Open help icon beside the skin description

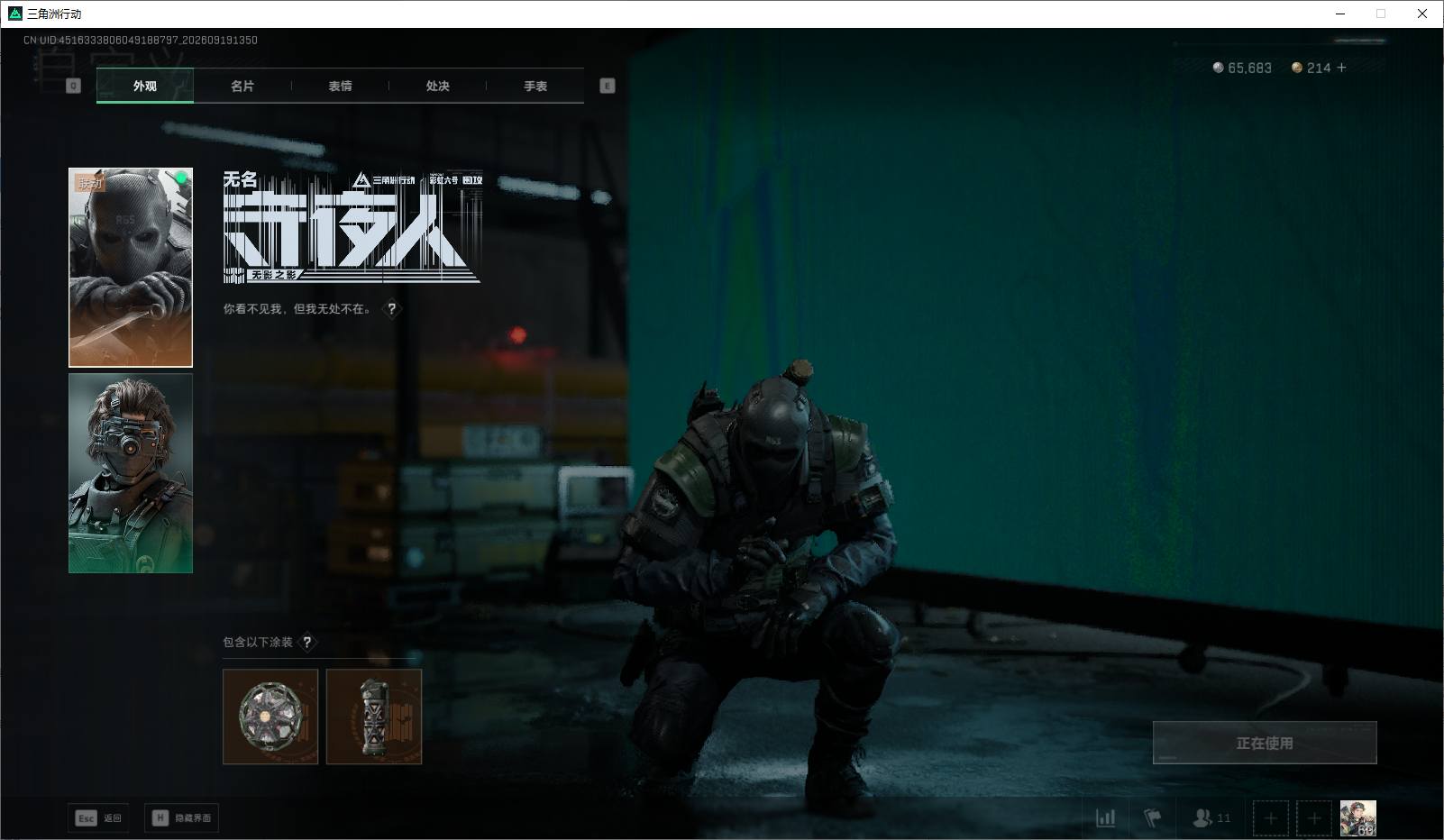click(391, 308)
